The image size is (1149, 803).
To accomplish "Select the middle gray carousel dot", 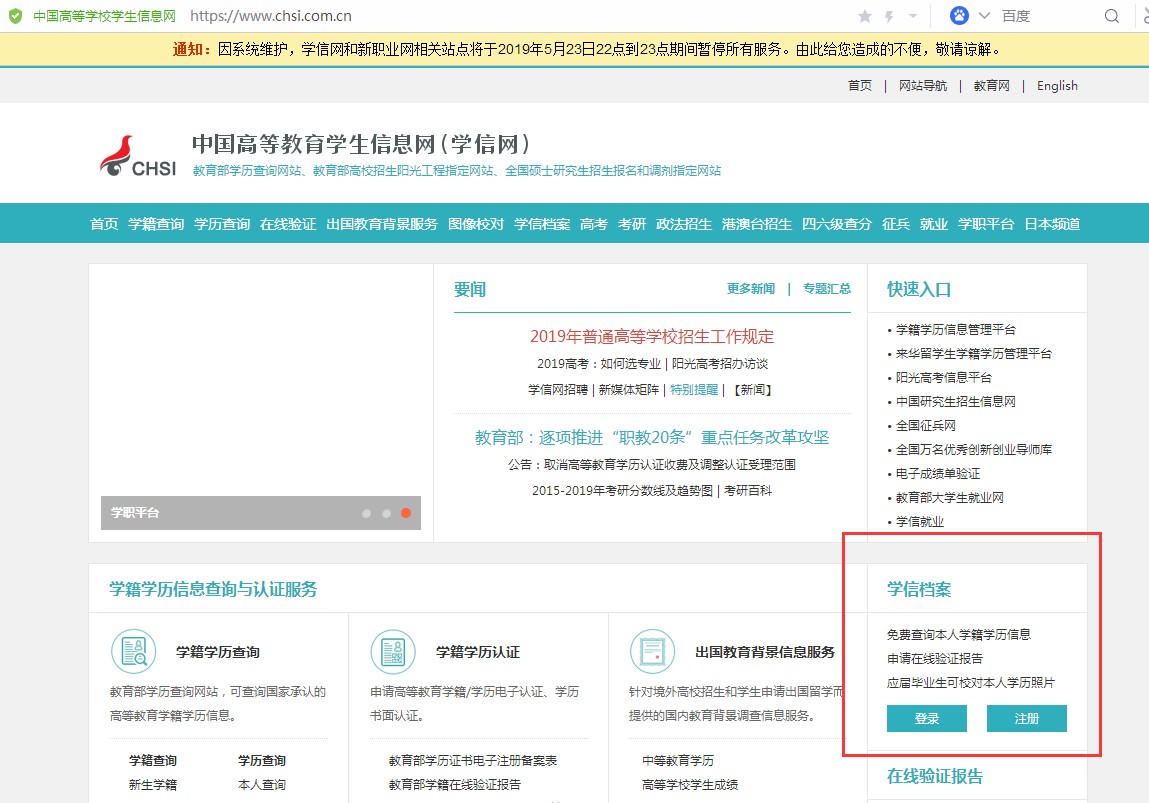I will pyautogui.click(x=386, y=513).
